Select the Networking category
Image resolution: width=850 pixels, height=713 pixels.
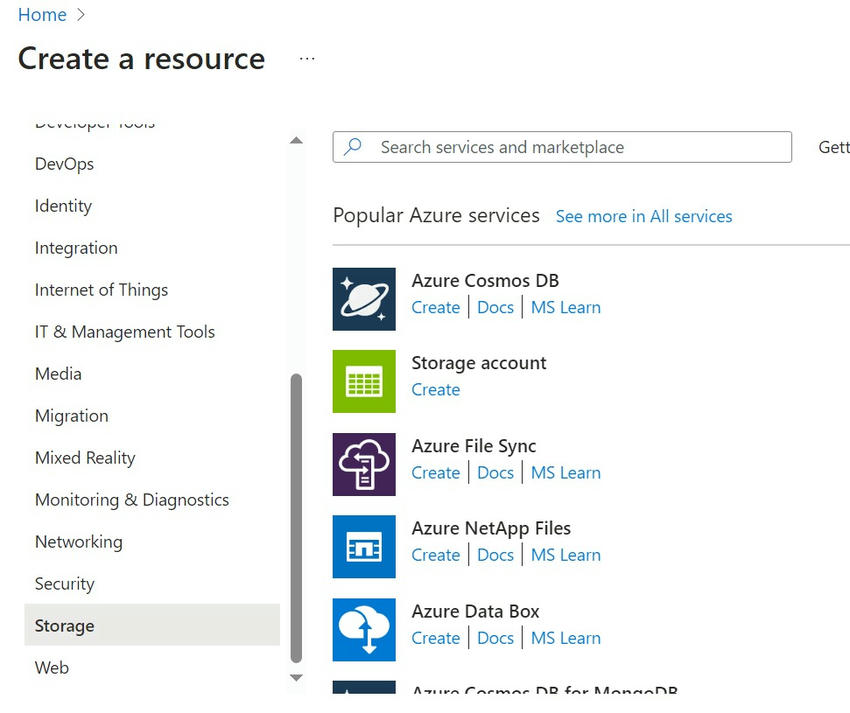[78, 541]
